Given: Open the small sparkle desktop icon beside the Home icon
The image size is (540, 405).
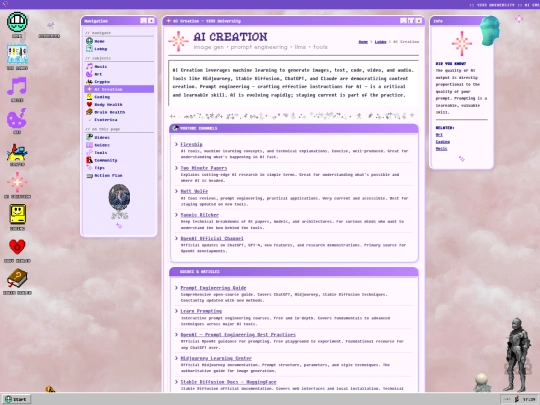Looking at the screenshot, I should 50,25.
